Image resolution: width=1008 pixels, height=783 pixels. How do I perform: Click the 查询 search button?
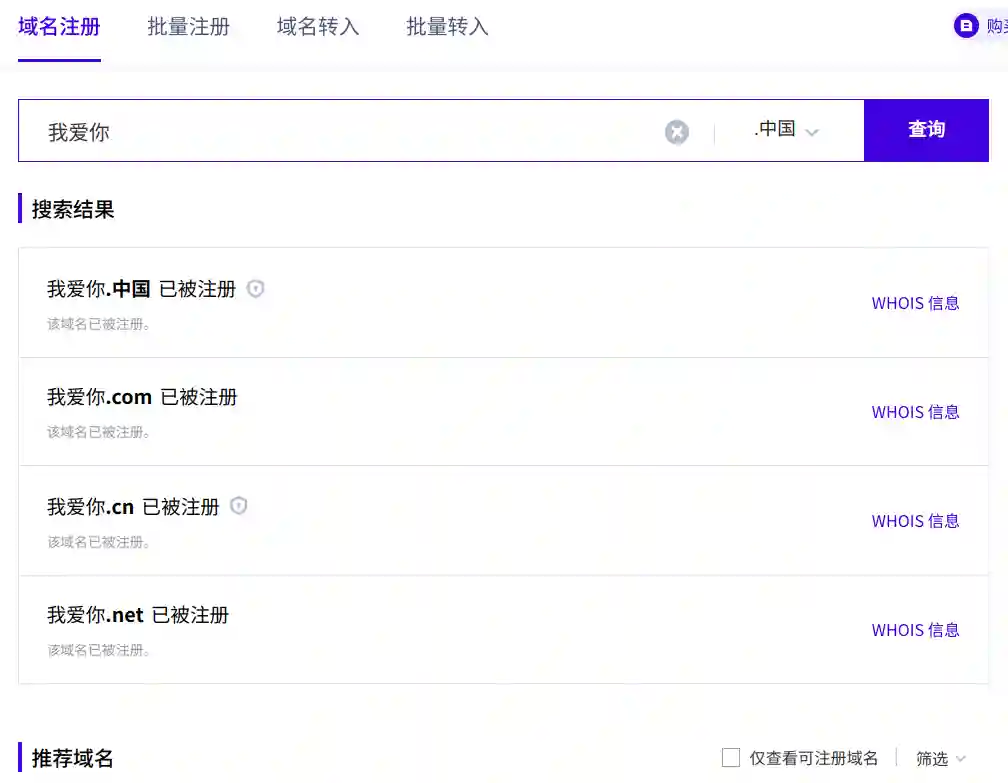926,131
